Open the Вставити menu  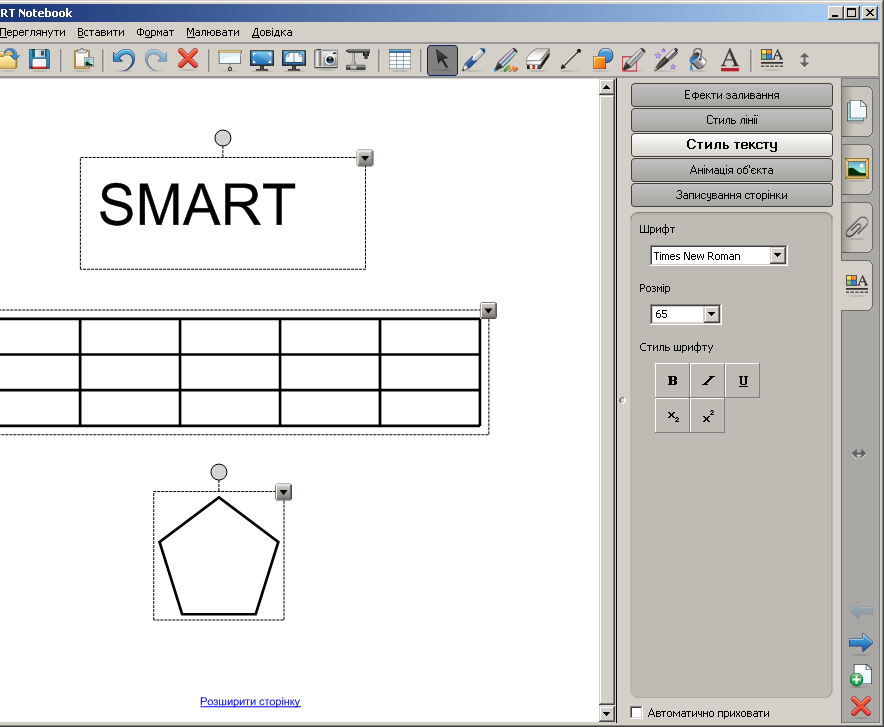(100, 32)
